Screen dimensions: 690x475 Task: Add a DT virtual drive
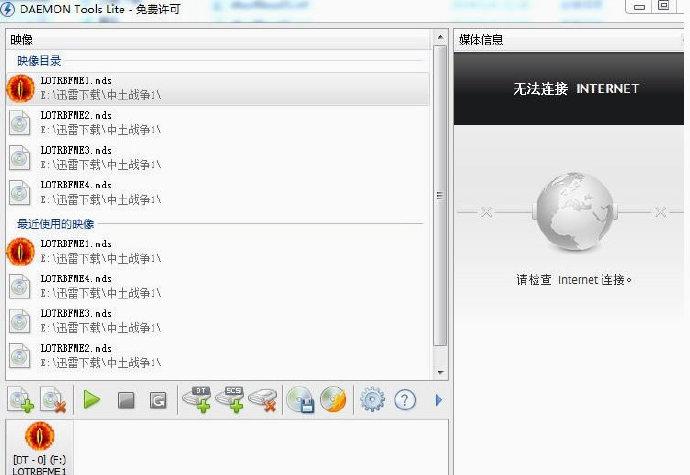(x=196, y=399)
